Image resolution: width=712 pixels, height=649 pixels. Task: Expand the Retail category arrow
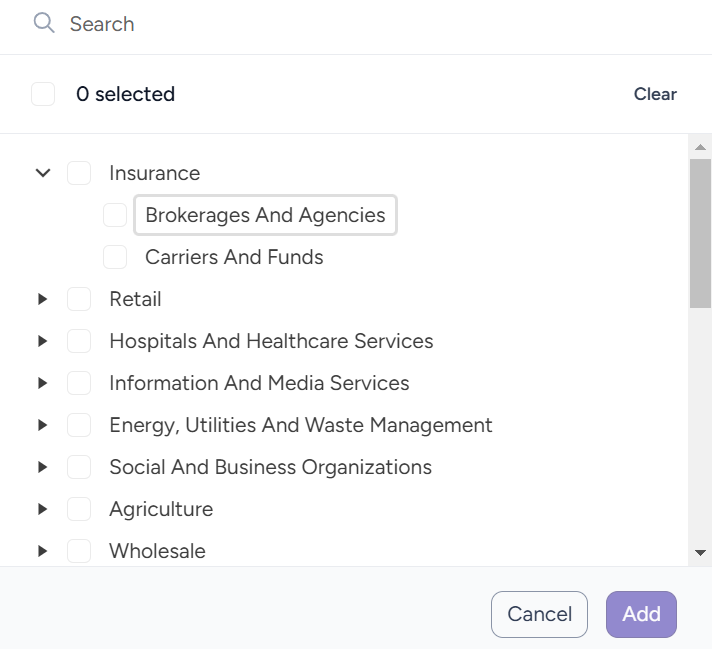43,299
